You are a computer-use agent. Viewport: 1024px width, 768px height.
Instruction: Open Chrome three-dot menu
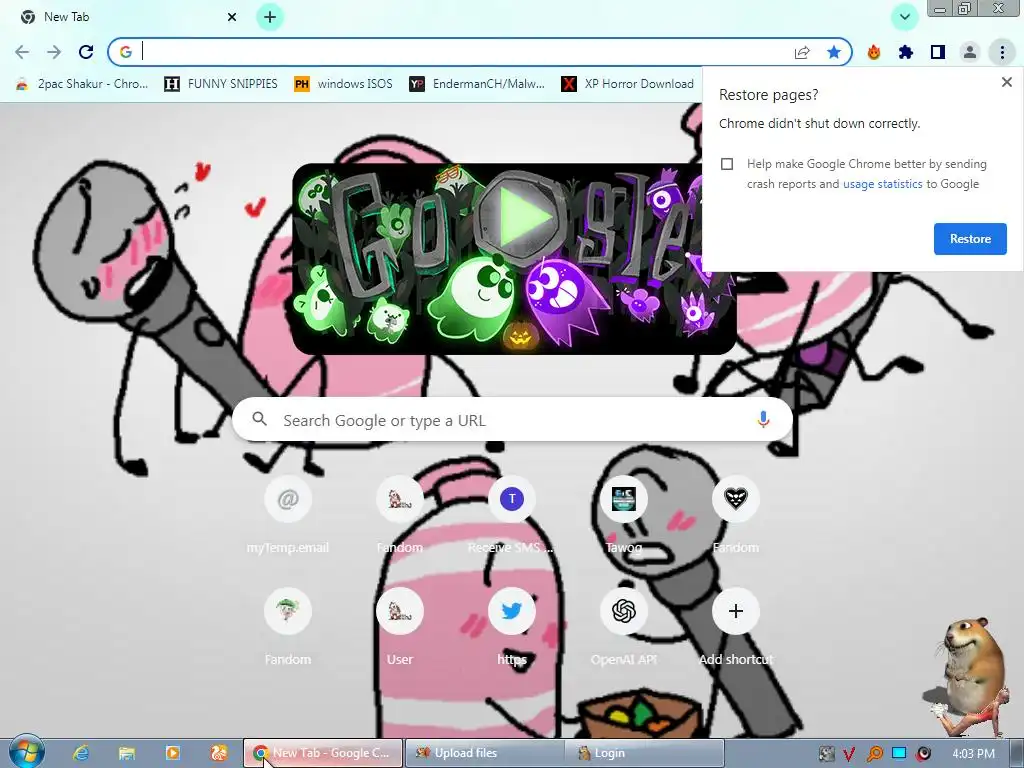tap(1002, 52)
